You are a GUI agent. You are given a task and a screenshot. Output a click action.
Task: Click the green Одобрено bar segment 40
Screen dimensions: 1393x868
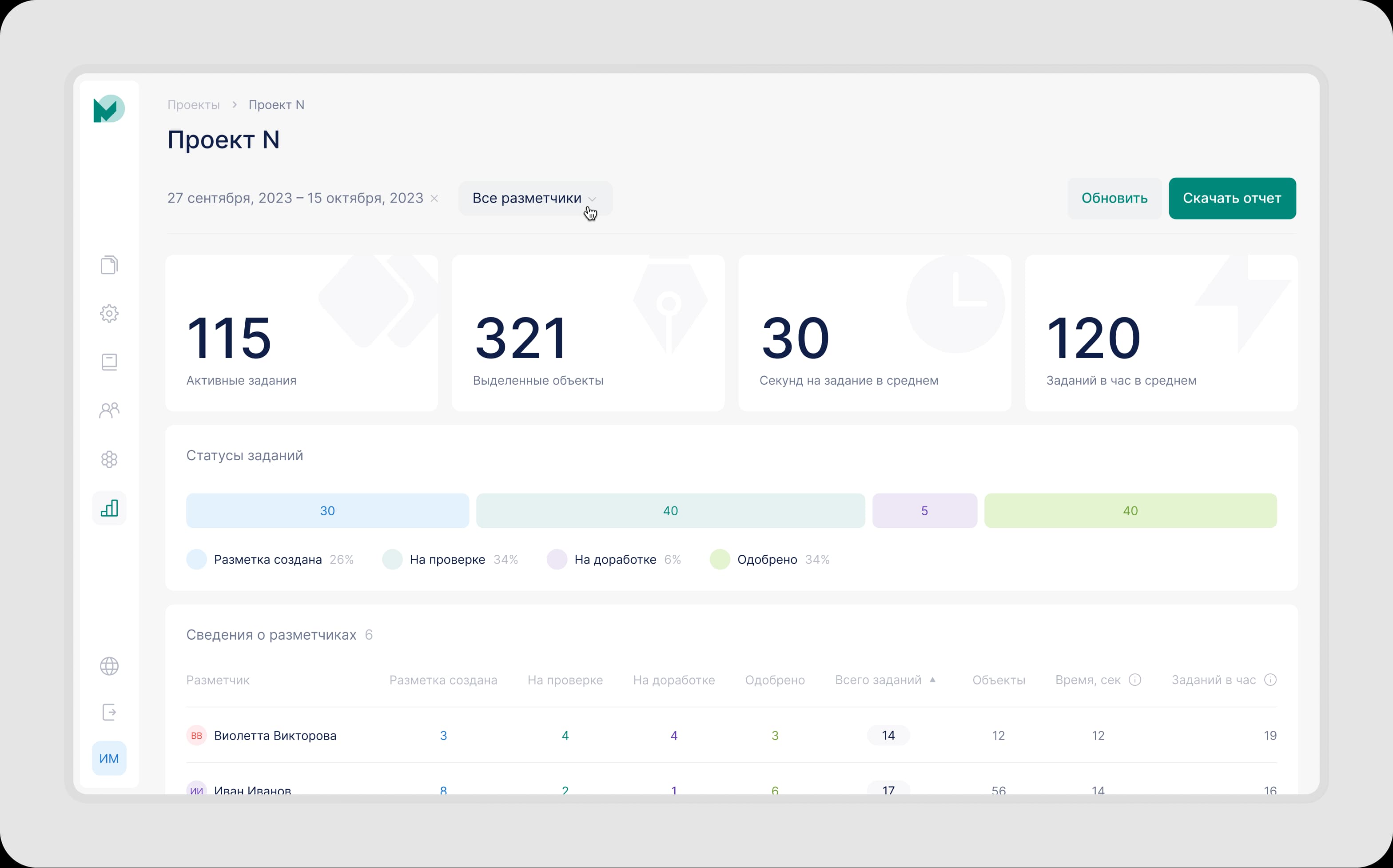[1130, 510]
